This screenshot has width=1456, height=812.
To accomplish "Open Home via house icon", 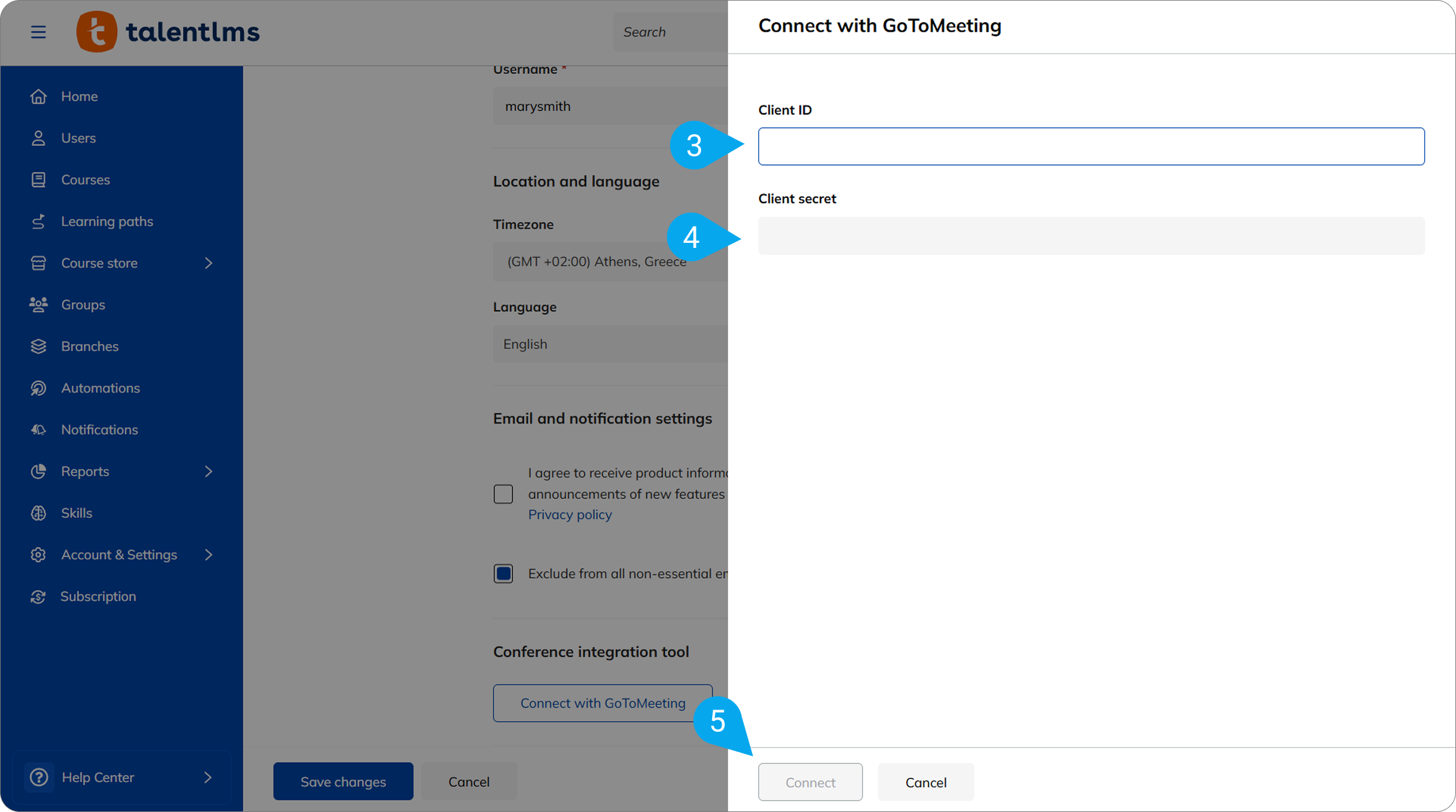I will (x=39, y=96).
